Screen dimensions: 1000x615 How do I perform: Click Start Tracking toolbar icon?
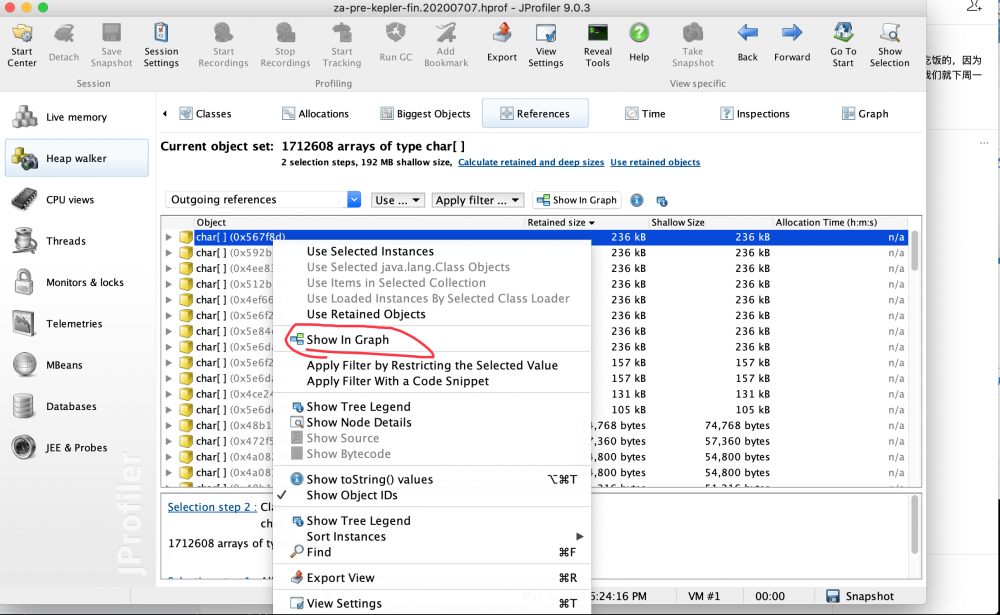[x=341, y=45]
